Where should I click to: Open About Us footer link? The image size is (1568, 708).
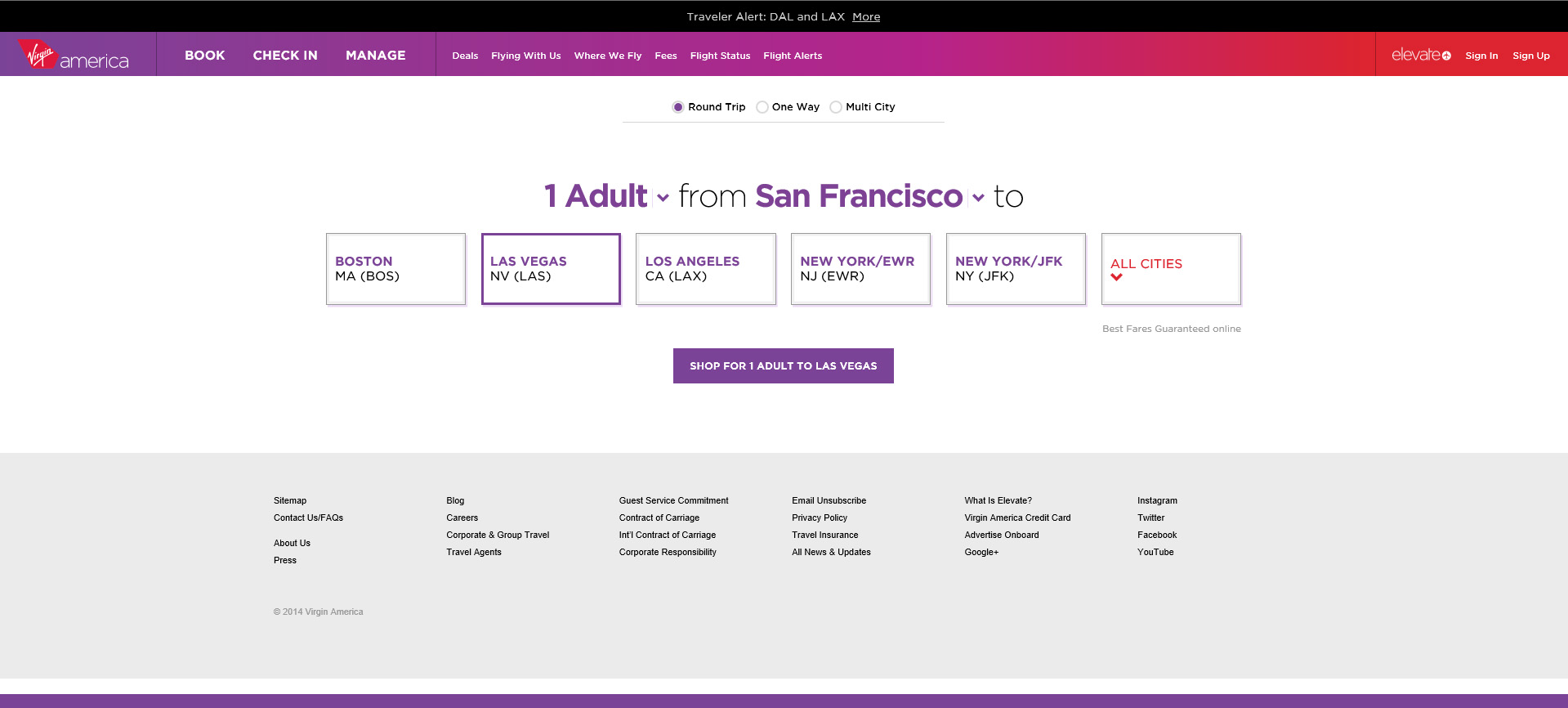click(292, 543)
